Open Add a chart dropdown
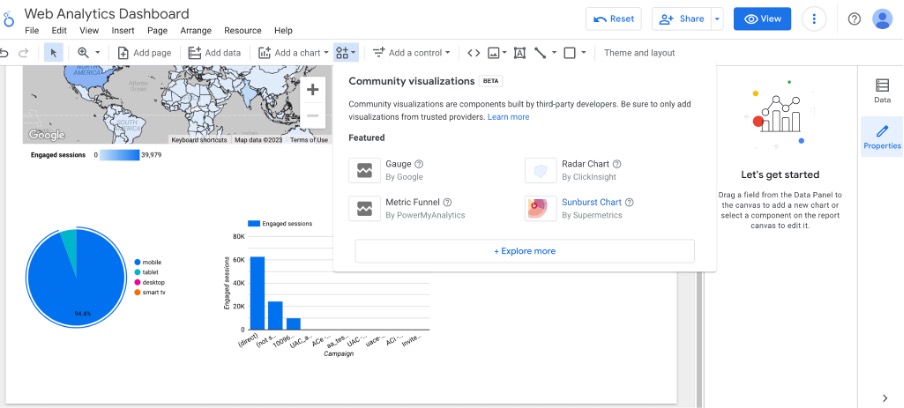904x408 pixels. (x=293, y=52)
